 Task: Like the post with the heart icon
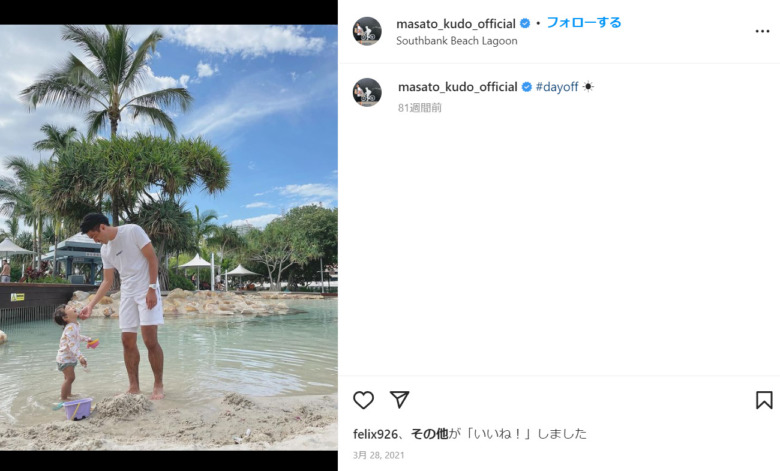tap(363, 400)
